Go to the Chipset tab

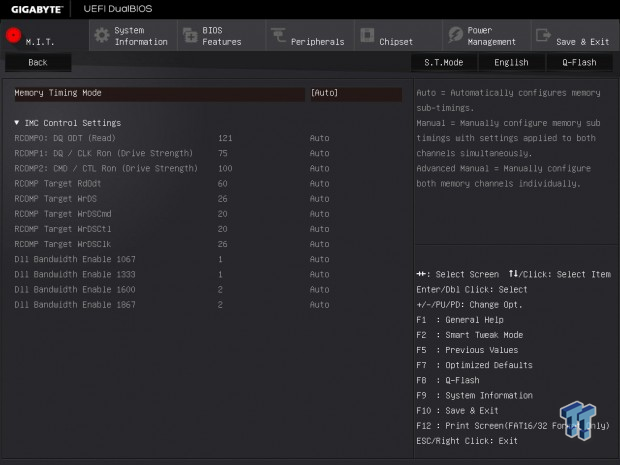point(398,36)
